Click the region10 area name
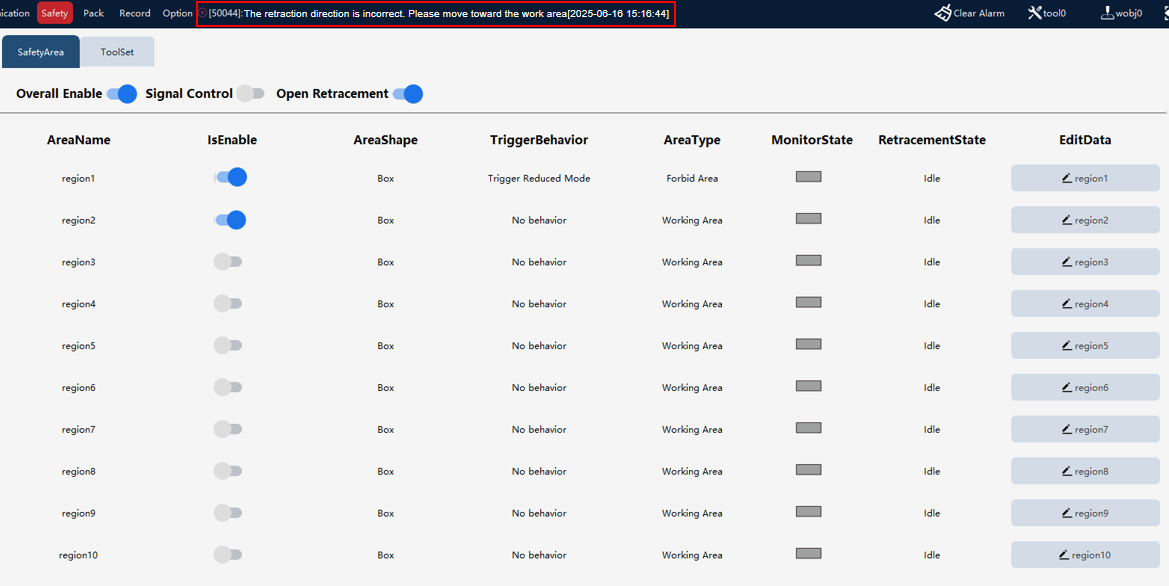 coord(78,555)
